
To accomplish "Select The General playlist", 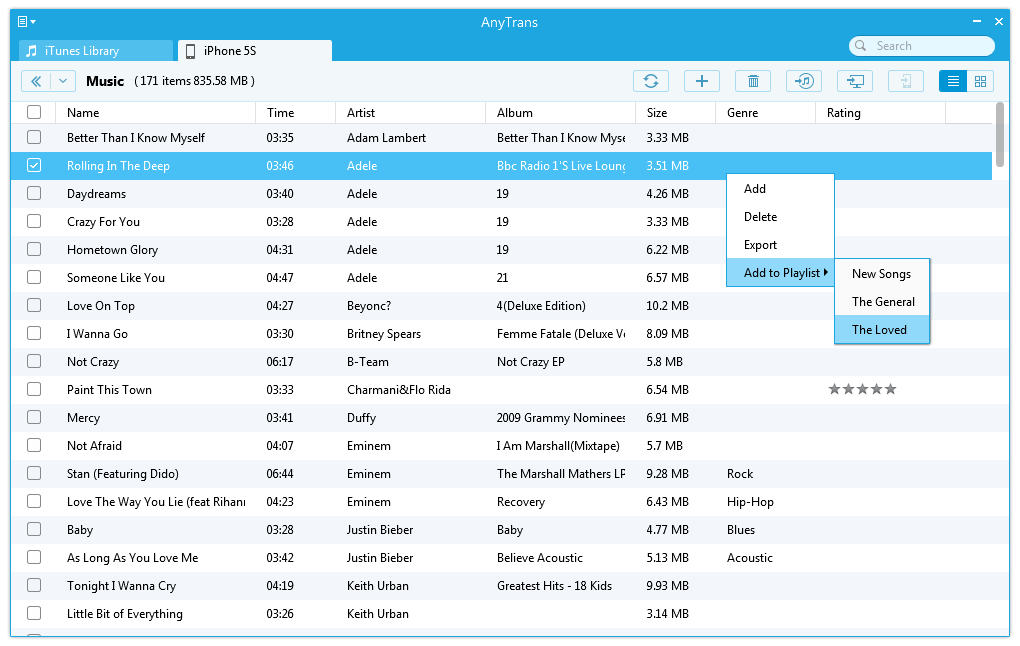I will [x=882, y=302].
